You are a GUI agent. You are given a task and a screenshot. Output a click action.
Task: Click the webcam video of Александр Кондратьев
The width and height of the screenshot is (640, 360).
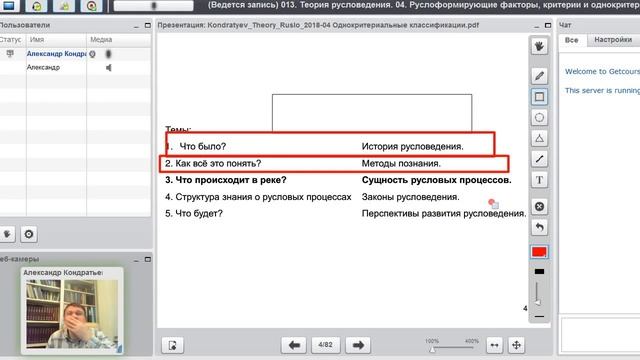point(72,314)
